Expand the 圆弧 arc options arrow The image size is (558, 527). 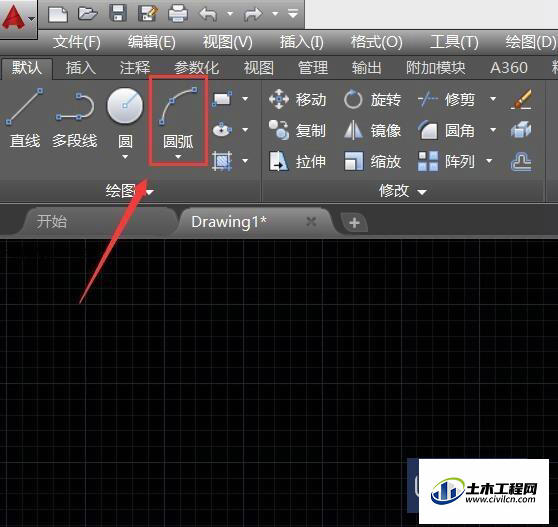pyautogui.click(x=178, y=157)
